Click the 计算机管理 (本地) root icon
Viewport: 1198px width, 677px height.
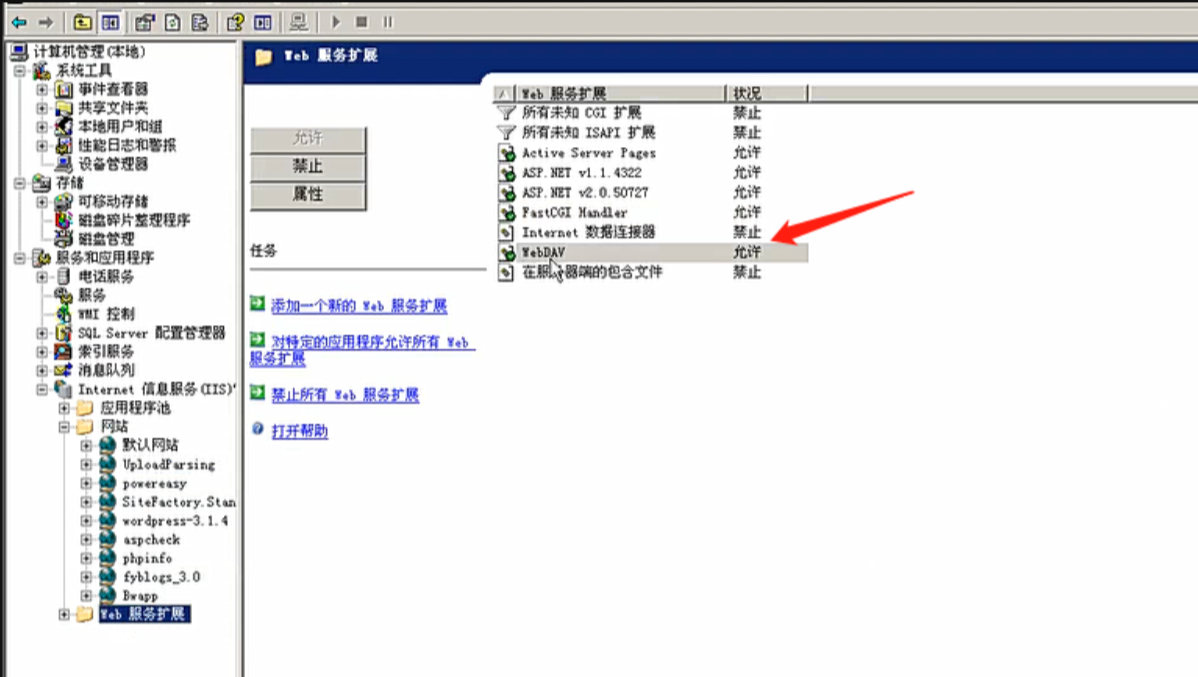pyautogui.click(x=19, y=52)
